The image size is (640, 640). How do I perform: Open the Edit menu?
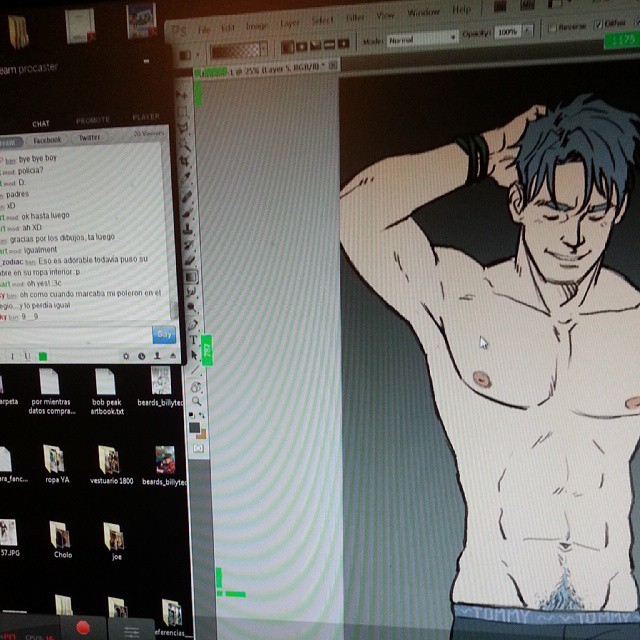pos(228,28)
